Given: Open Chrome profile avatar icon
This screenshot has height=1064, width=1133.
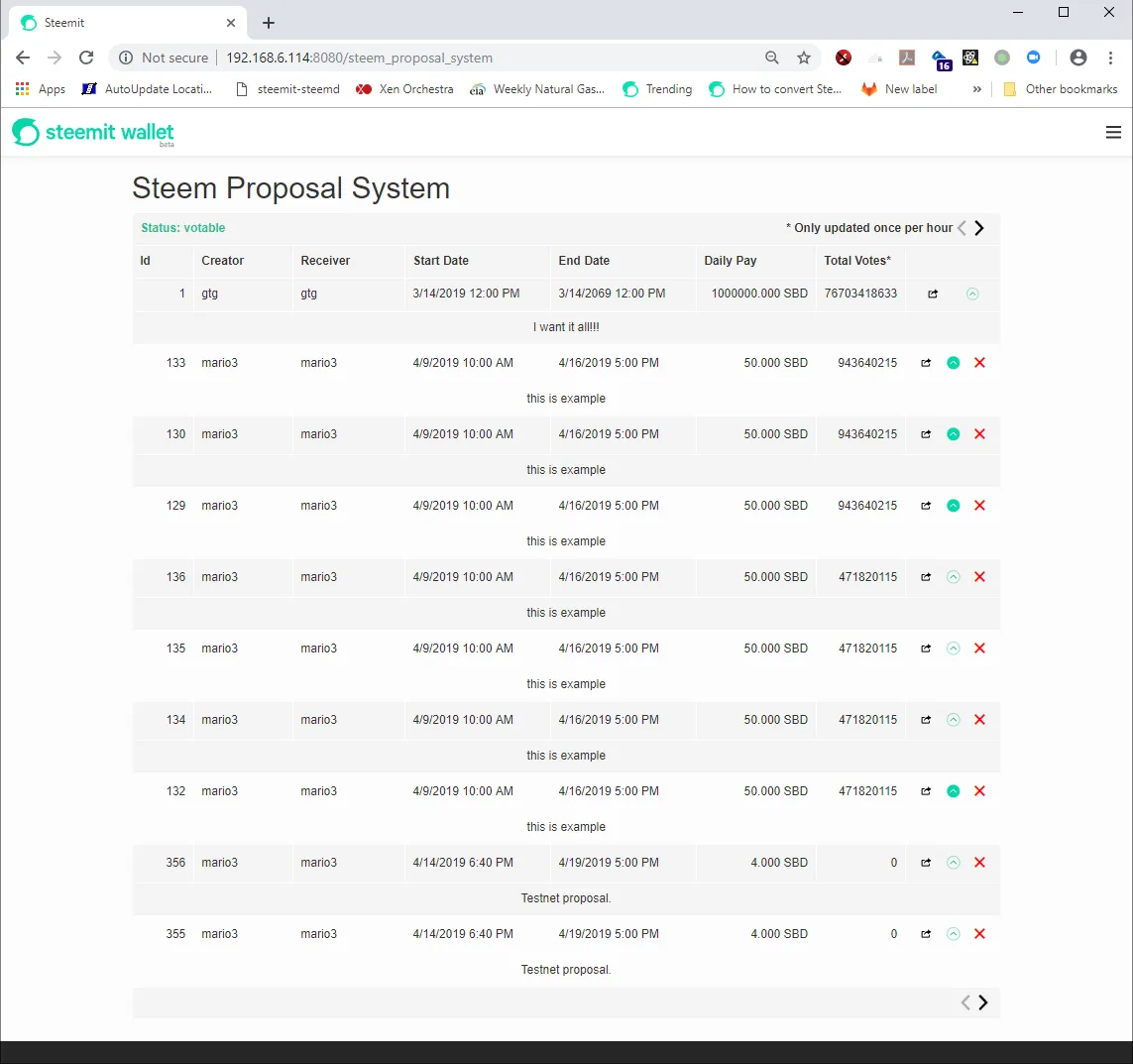Looking at the screenshot, I should tap(1078, 58).
